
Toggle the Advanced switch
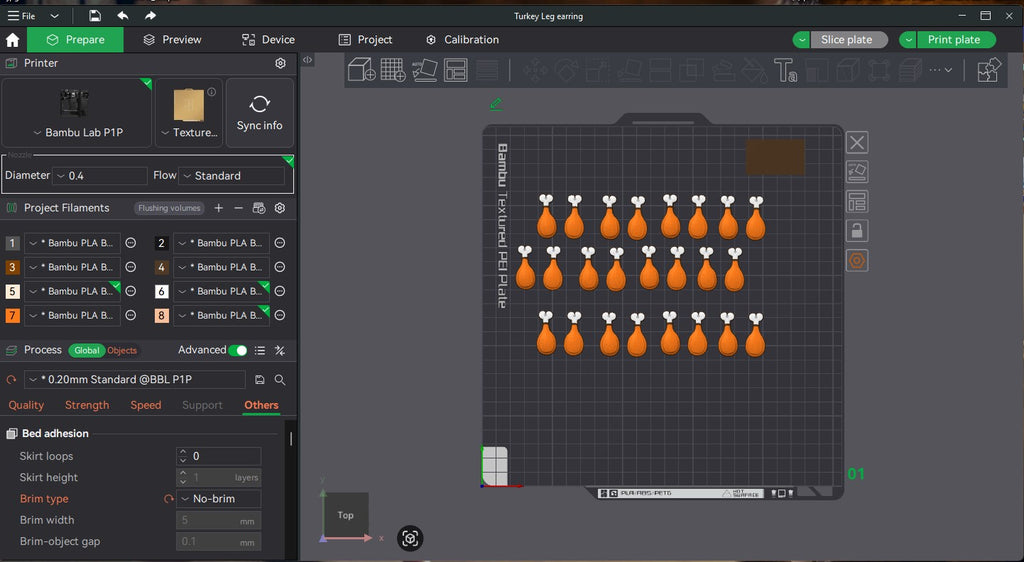238,351
